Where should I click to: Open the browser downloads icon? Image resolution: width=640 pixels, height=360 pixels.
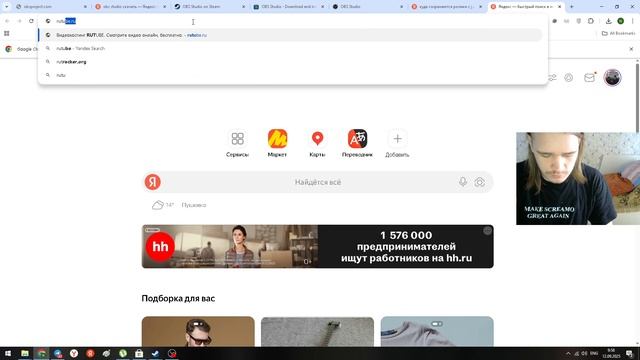coord(608,21)
